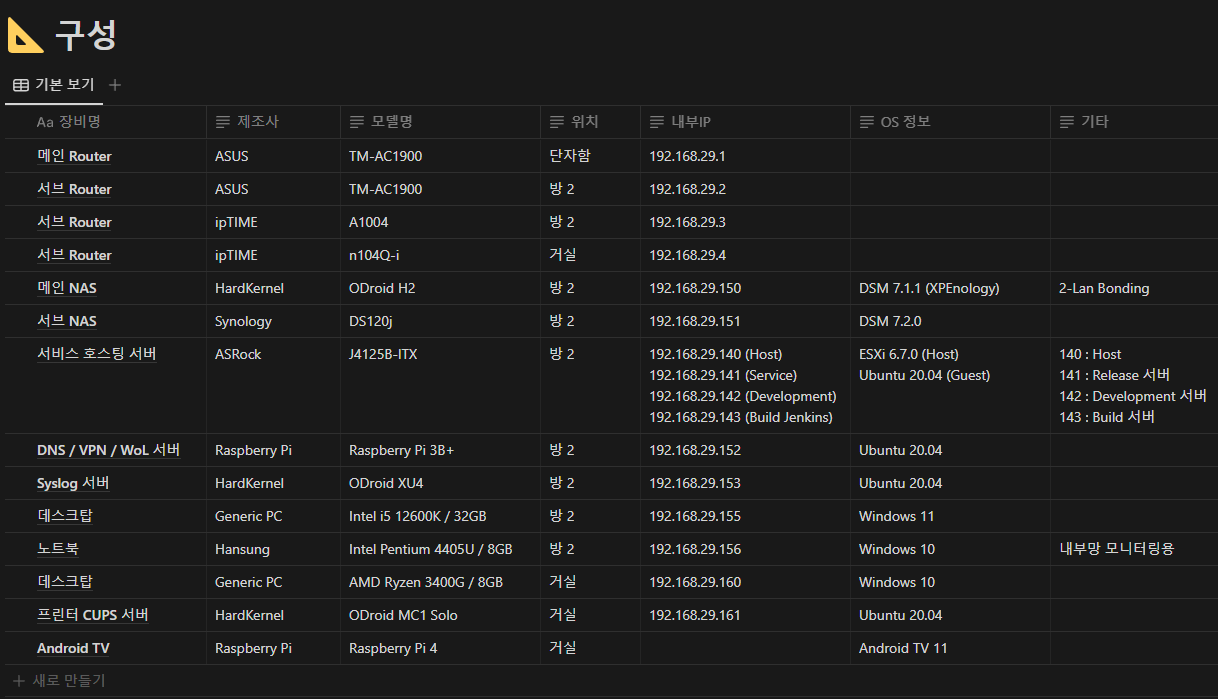1218x699 pixels.
Task: Select the 192.168.29.150 IP cell
Action: click(x=745, y=287)
